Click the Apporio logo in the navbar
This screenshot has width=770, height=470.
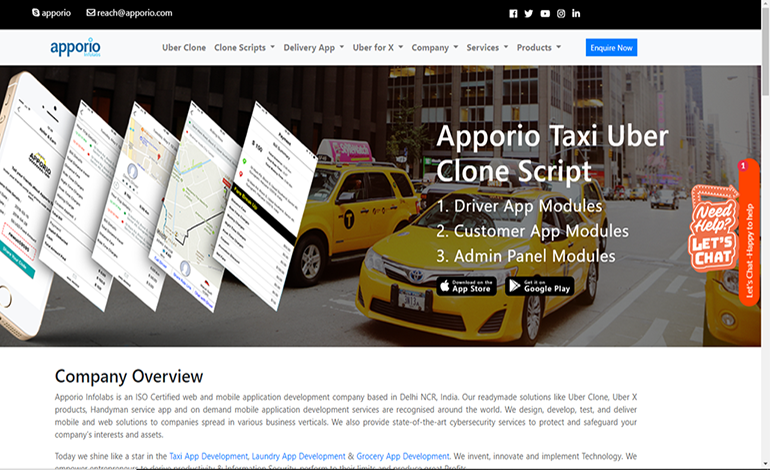(x=75, y=47)
